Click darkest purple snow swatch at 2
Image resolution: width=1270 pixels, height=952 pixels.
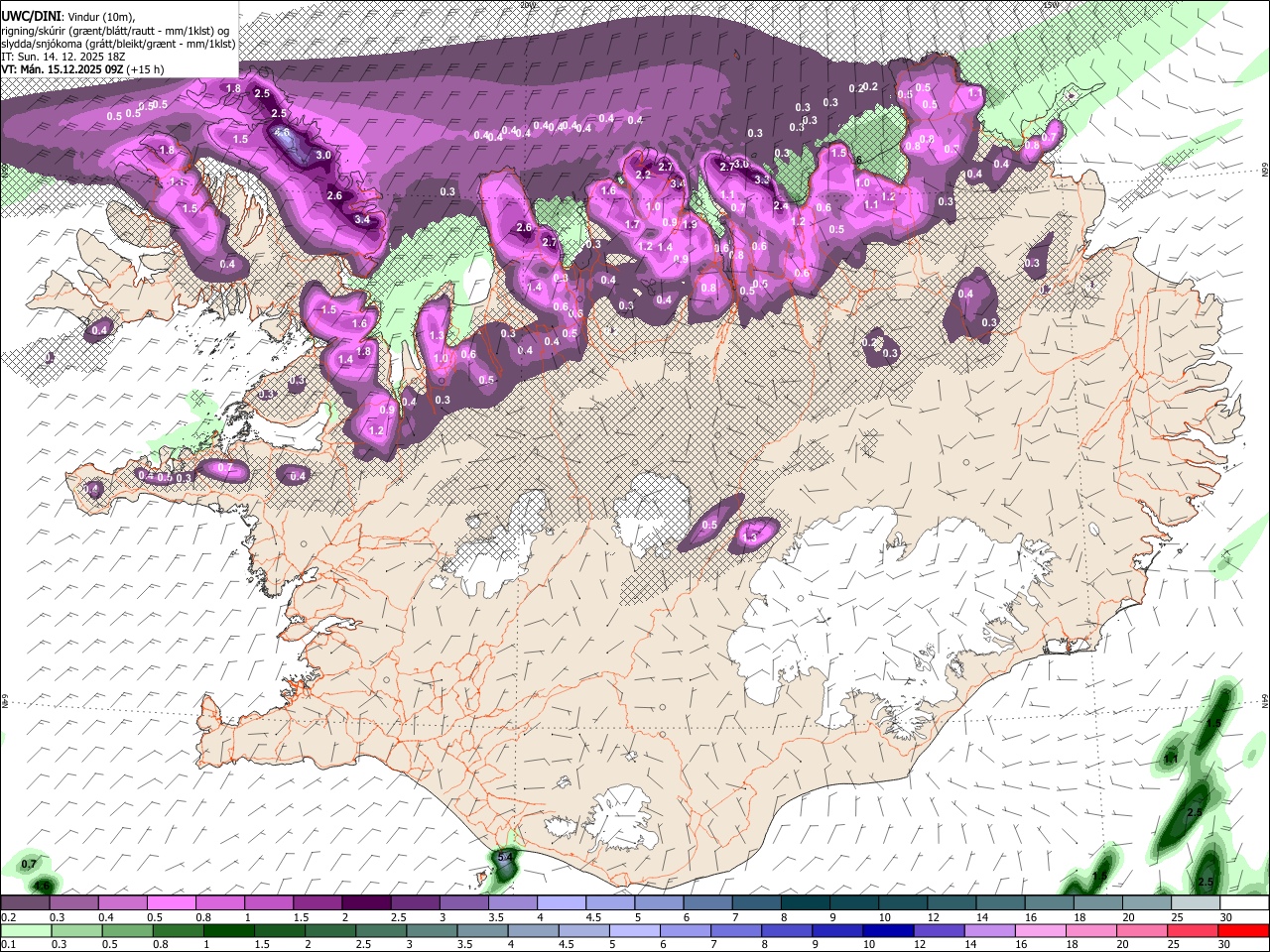(x=366, y=902)
